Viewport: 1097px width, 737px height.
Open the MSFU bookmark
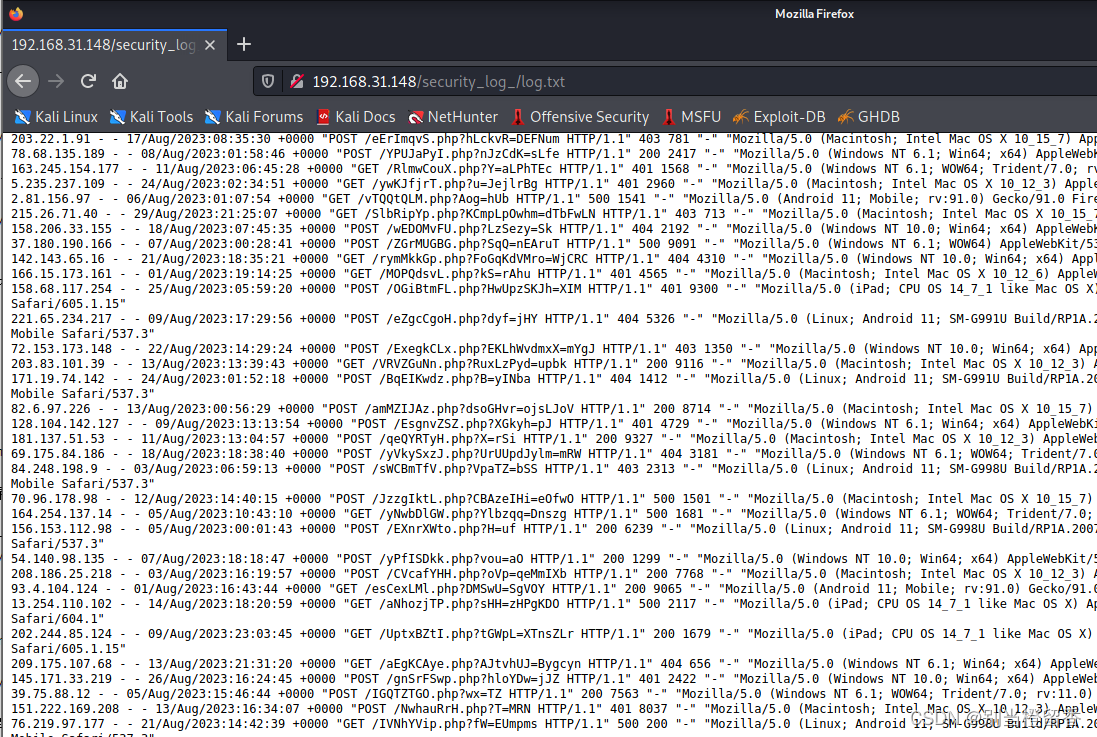pos(691,117)
